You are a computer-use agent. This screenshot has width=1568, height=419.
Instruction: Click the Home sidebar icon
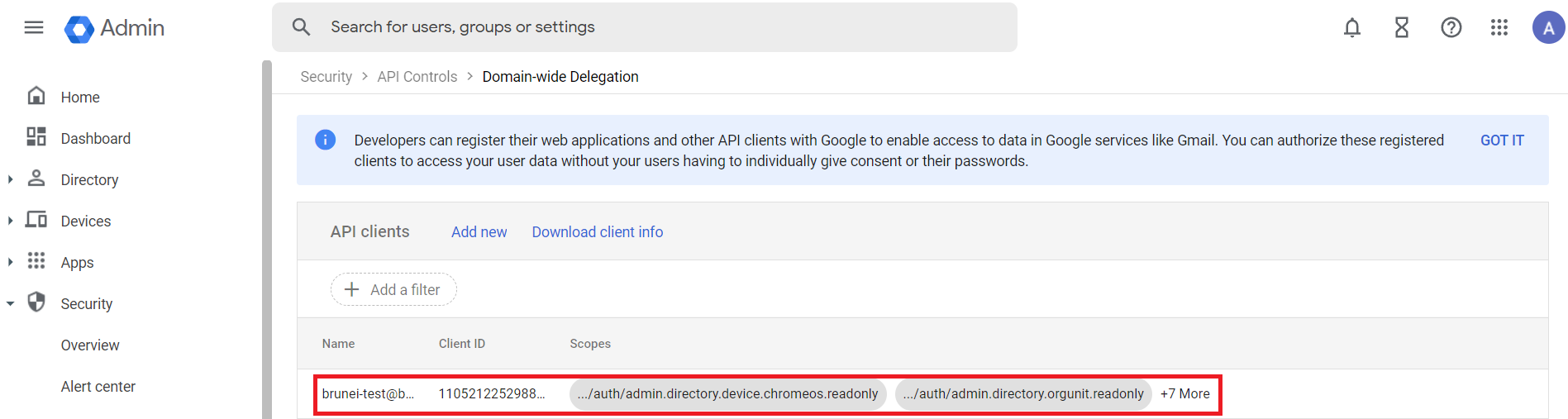tap(36, 96)
